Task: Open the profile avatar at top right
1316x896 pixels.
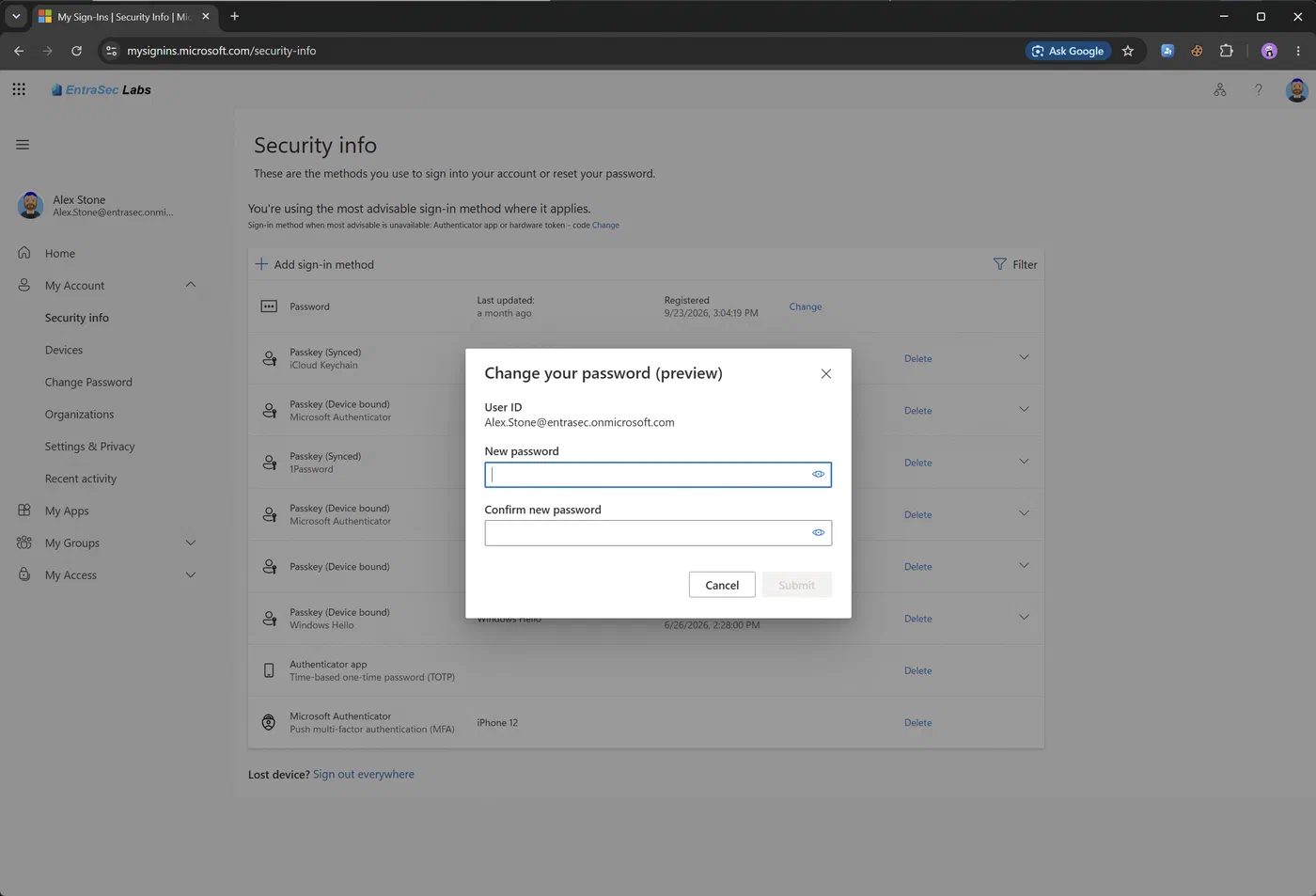Action: 1297,90
